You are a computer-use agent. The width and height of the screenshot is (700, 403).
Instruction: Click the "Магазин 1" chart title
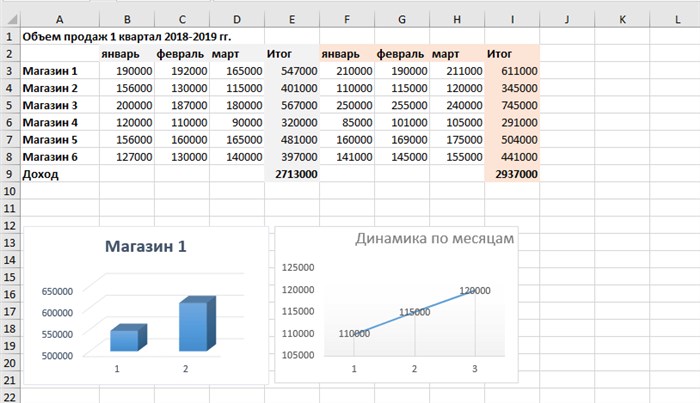pyautogui.click(x=146, y=246)
